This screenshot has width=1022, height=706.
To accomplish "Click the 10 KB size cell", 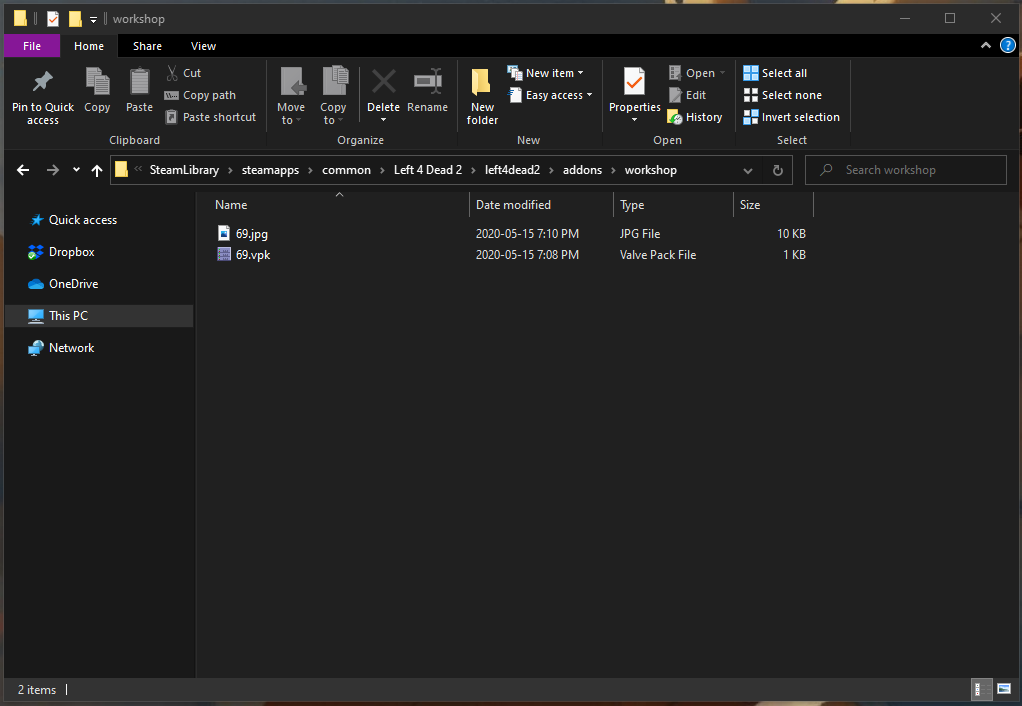I will pos(791,233).
